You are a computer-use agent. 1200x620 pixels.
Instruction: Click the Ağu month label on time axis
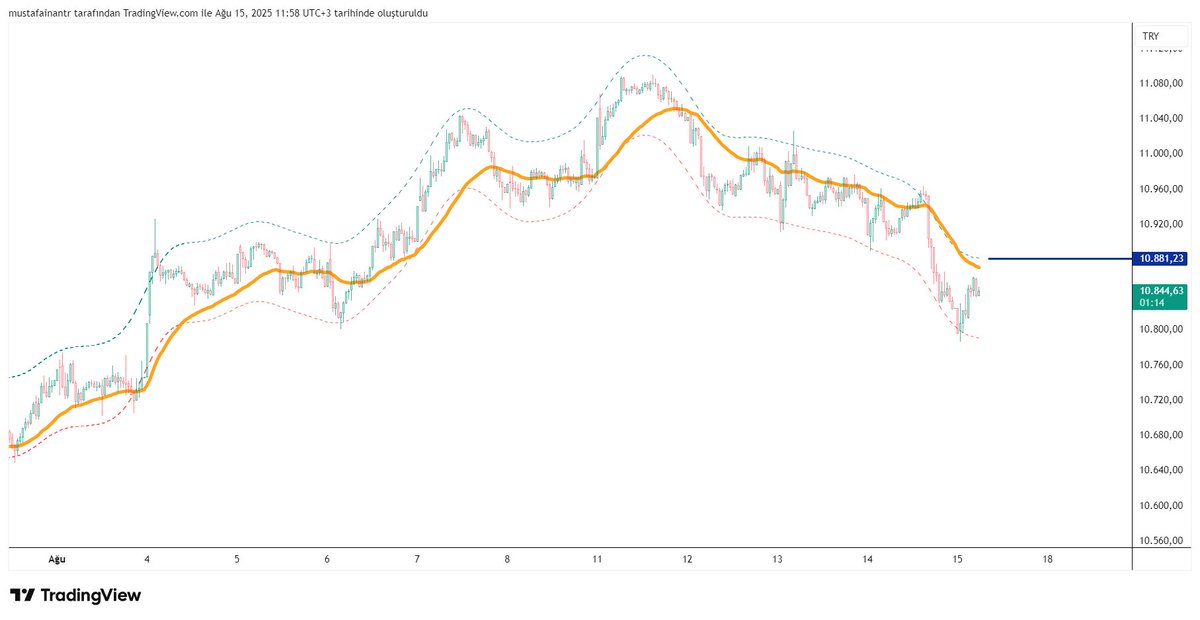(x=57, y=560)
